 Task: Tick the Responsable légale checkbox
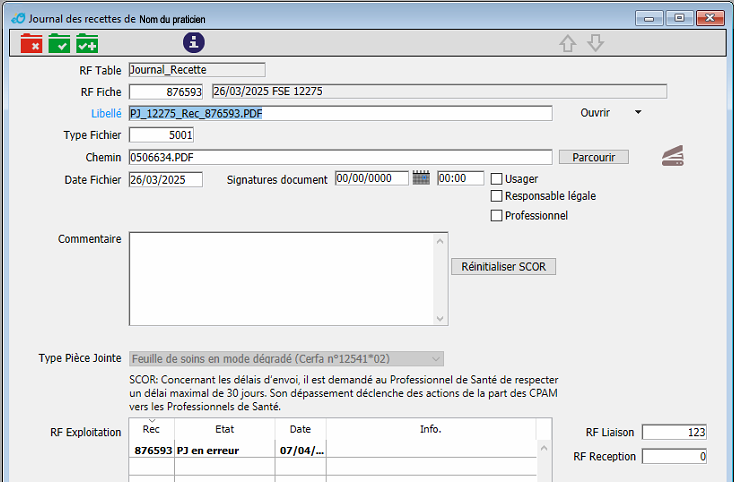496,196
